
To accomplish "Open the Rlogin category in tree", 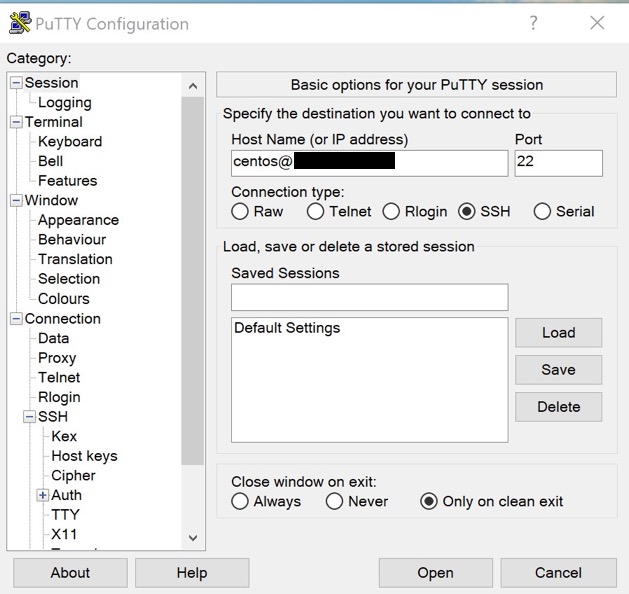I will pyautogui.click(x=59, y=397).
